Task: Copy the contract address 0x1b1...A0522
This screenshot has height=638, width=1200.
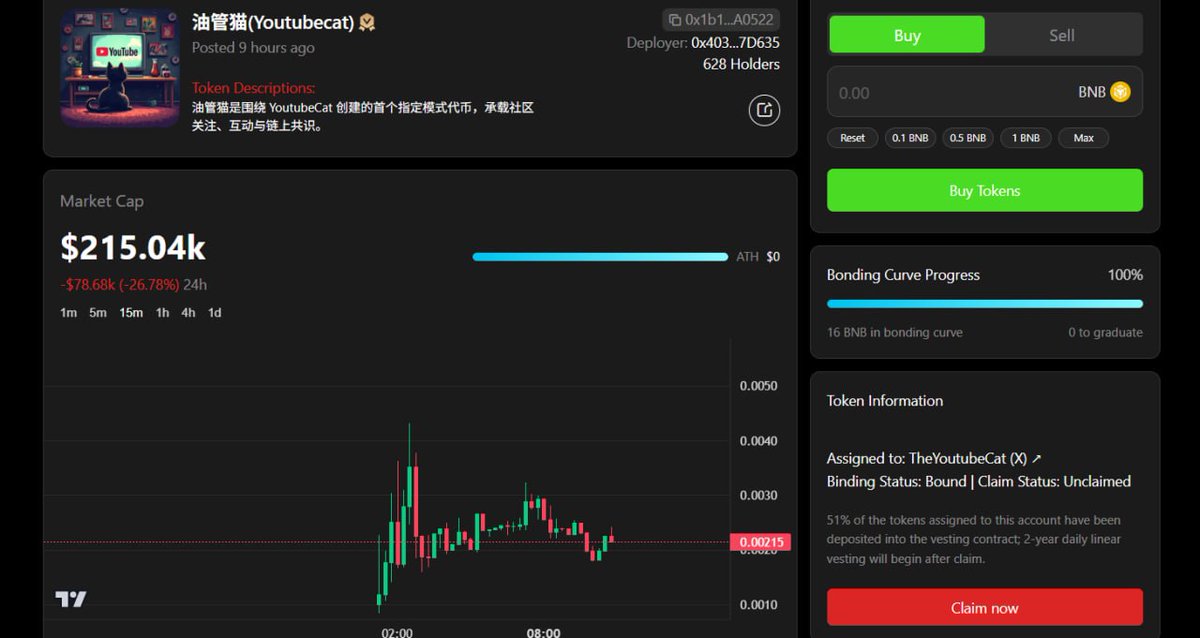Action: (x=720, y=19)
